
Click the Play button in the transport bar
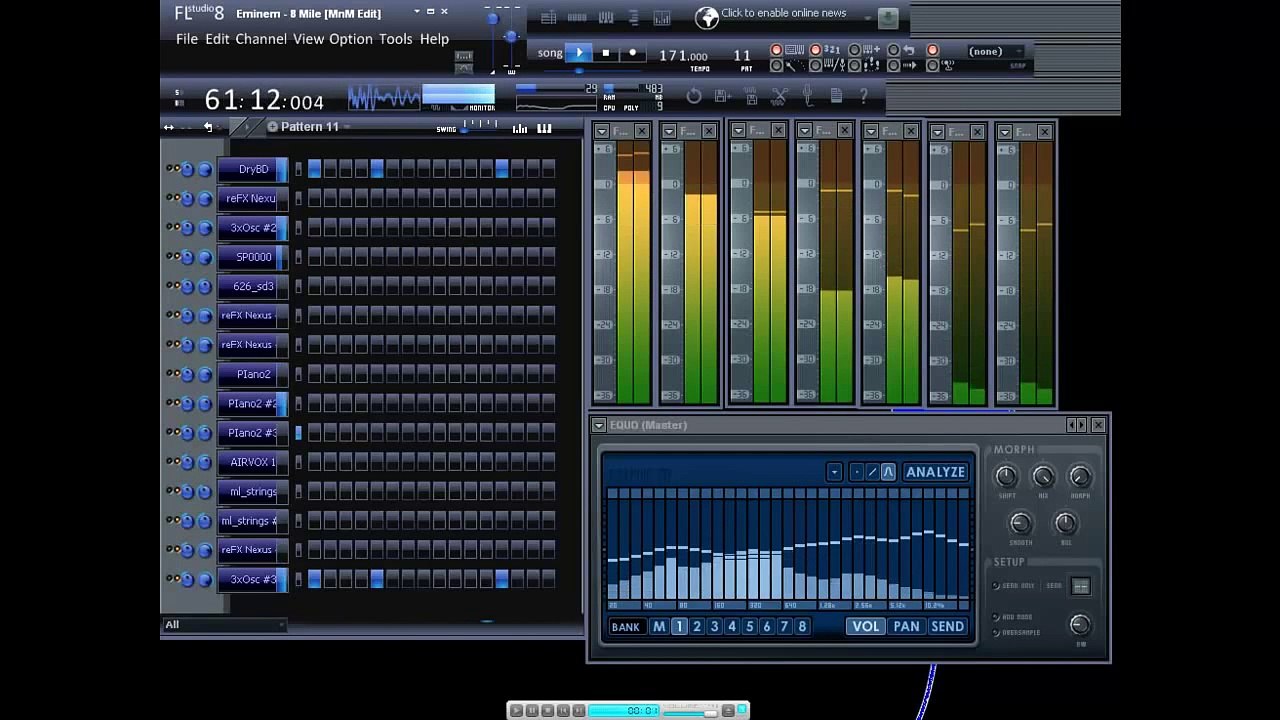579,53
